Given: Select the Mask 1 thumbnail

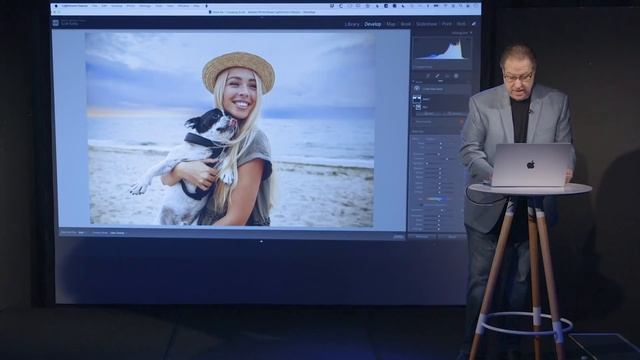Looking at the screenshot, I should click(x=417, y=99).
